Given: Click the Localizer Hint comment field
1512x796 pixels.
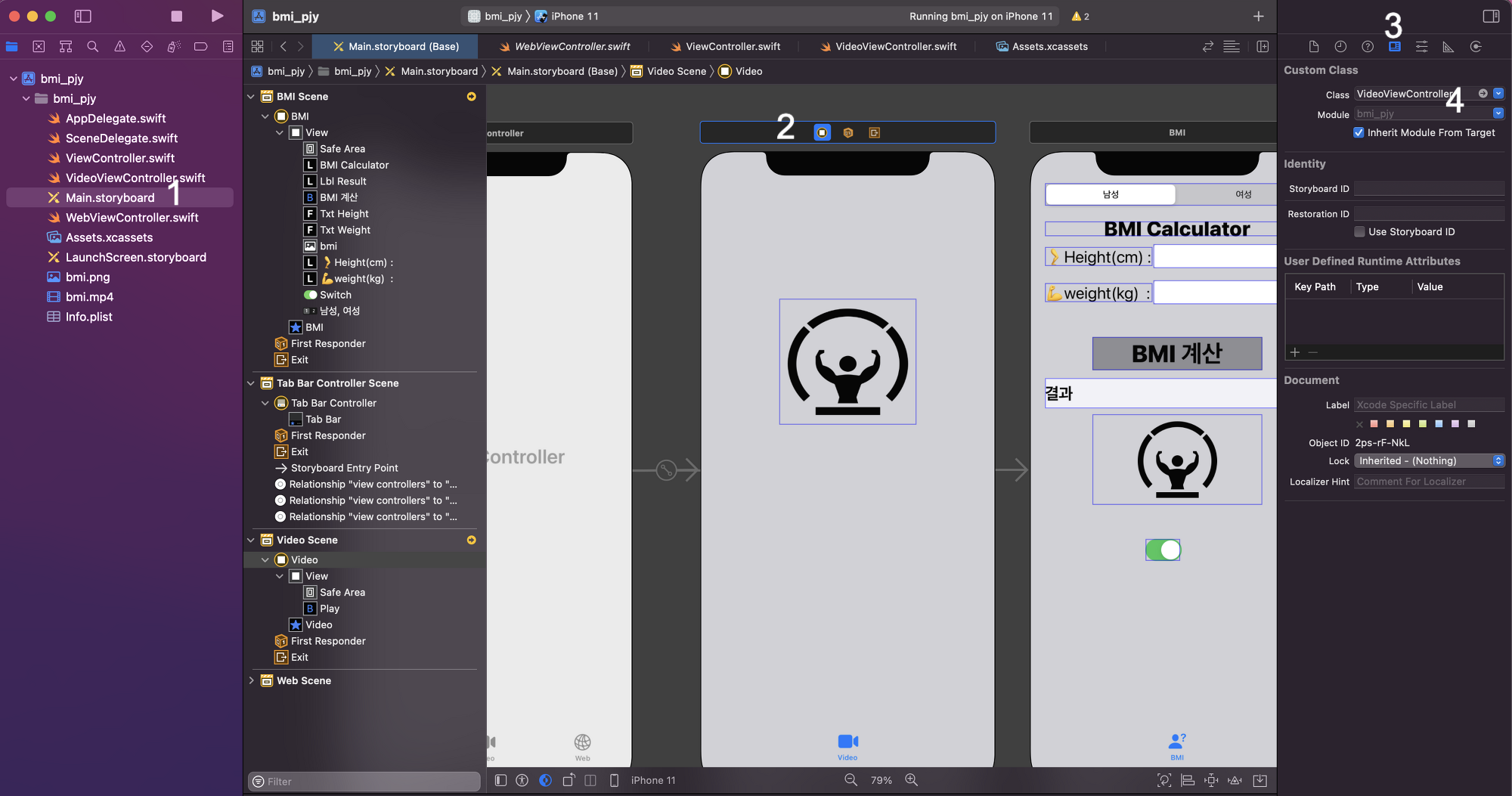Looking at the screenshot, I should pyautogui.click(x=1429, y=482).
